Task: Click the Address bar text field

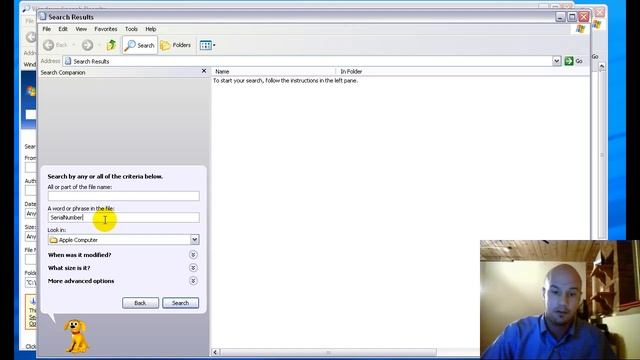Action: 307,61
